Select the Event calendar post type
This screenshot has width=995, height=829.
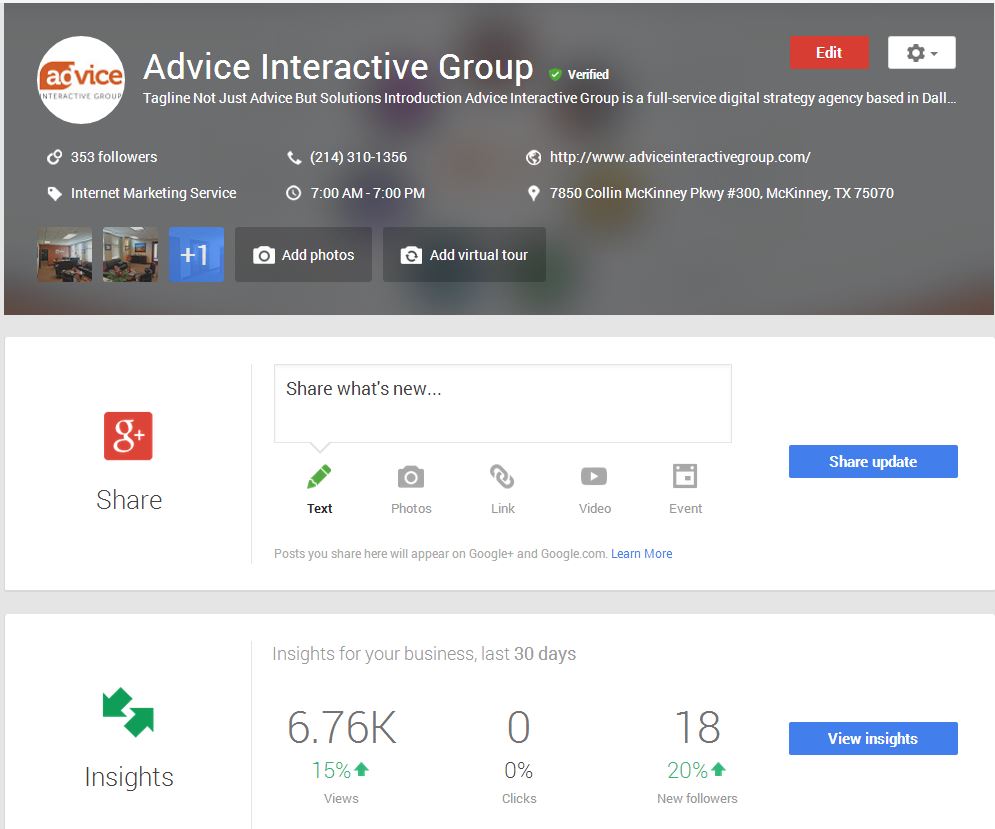coord(685,489)
